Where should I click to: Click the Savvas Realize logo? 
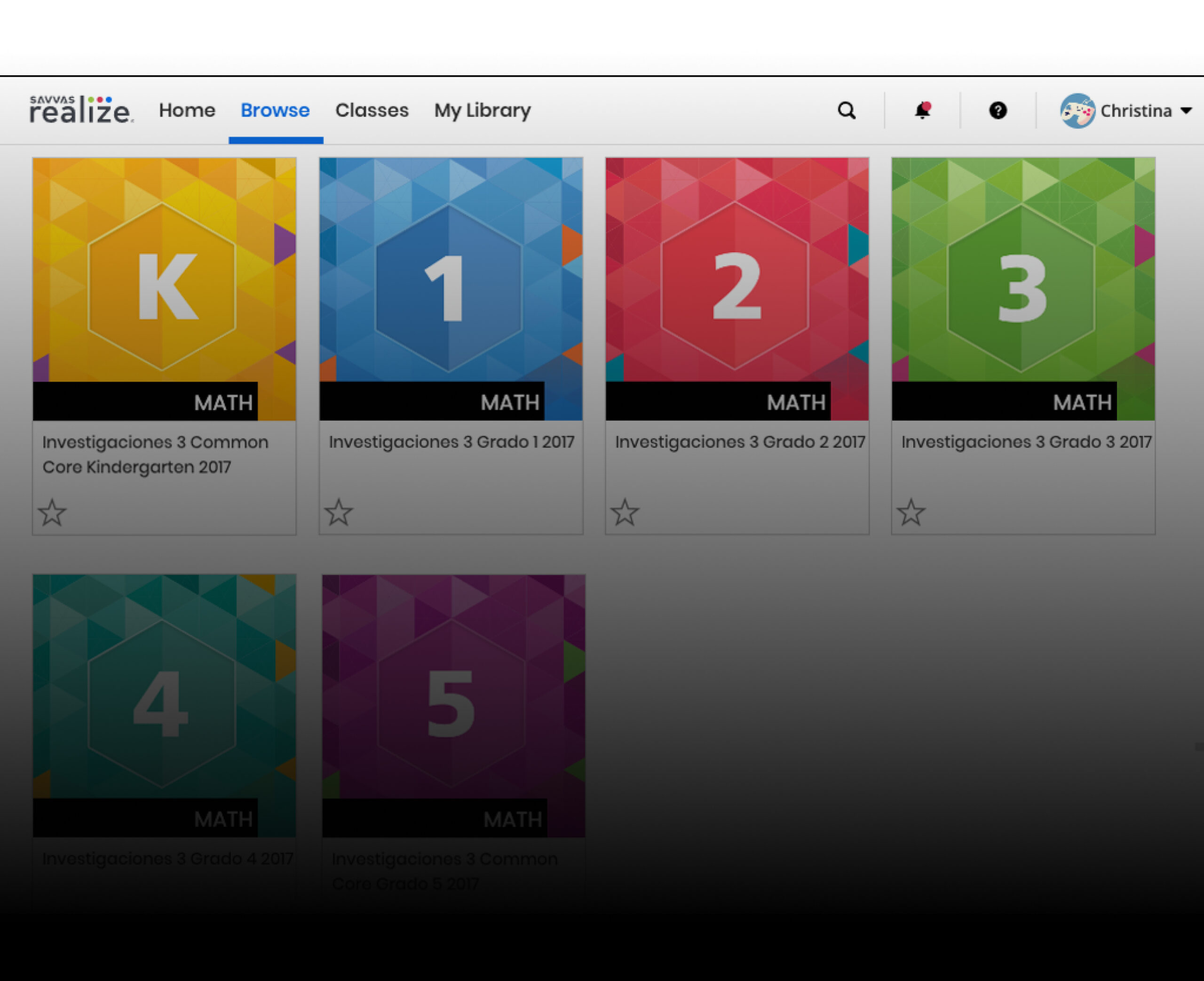[x=81, y=110]
